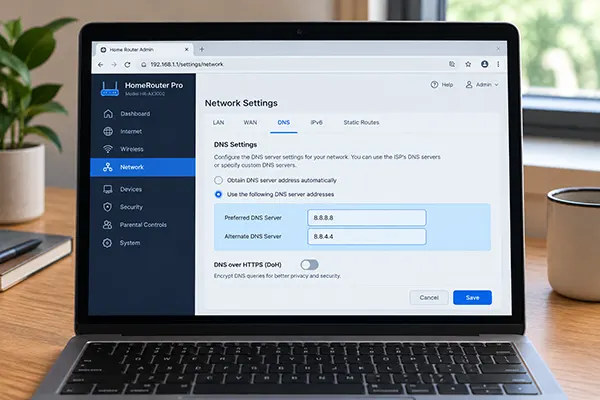600x400 pixels.
Task: Click the HomeRouter Pro router logo
Action: (110, 89)
